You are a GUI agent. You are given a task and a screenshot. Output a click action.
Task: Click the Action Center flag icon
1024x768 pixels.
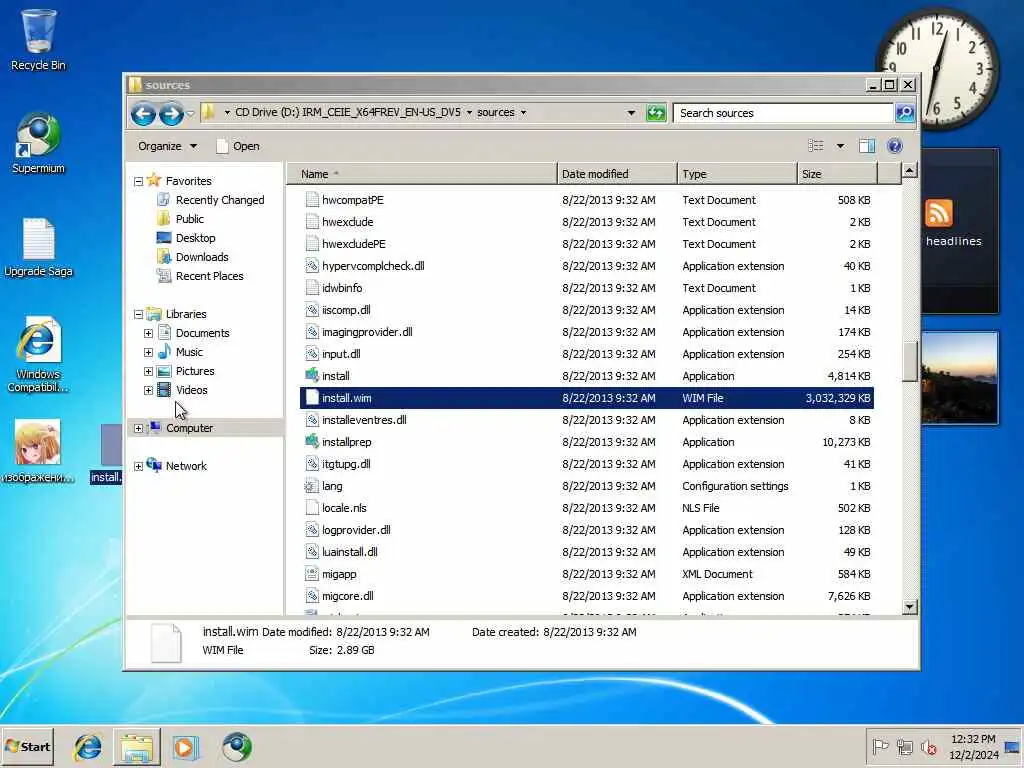[x=880, y=746]
